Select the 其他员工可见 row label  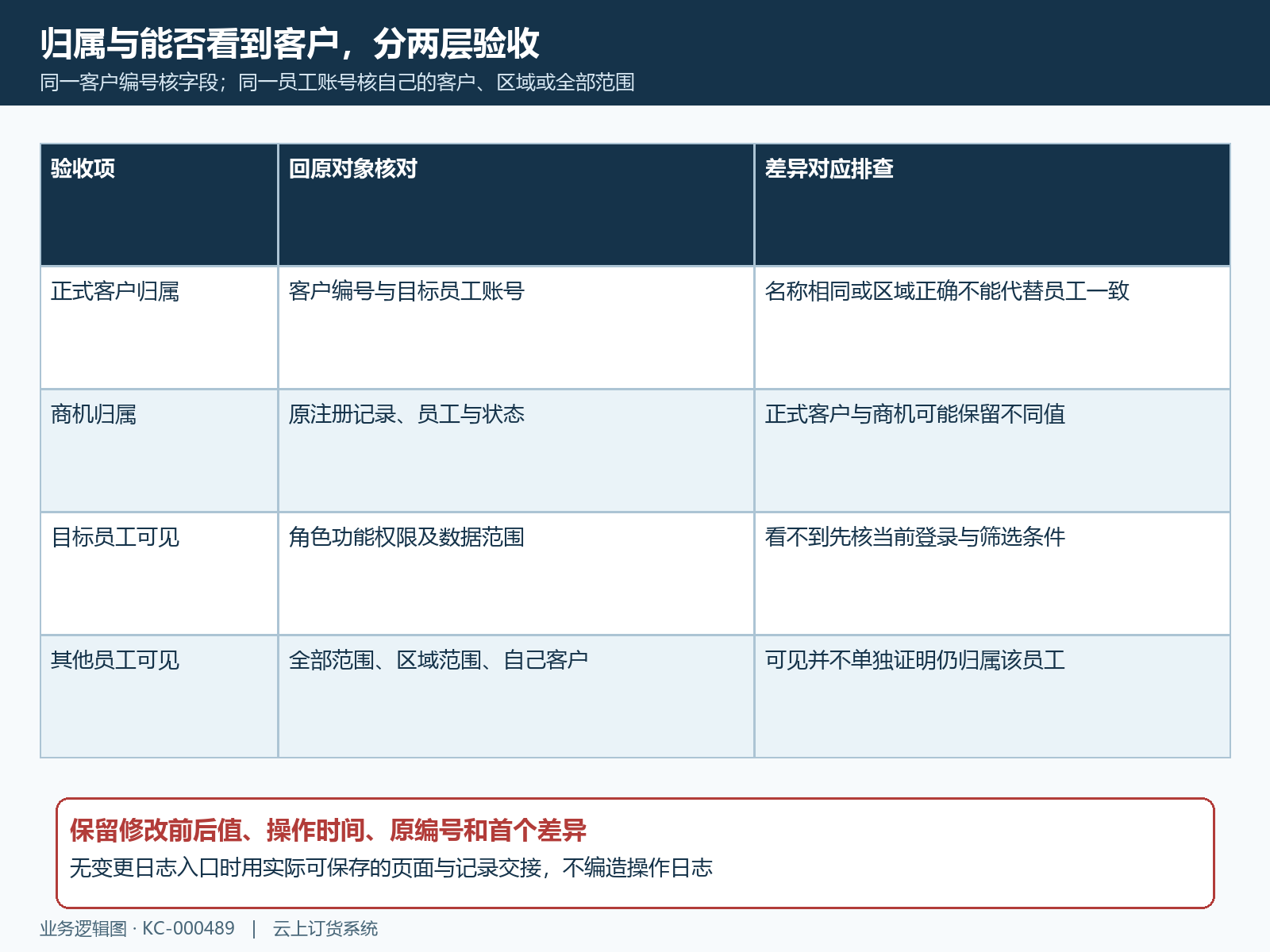point(115,660)
